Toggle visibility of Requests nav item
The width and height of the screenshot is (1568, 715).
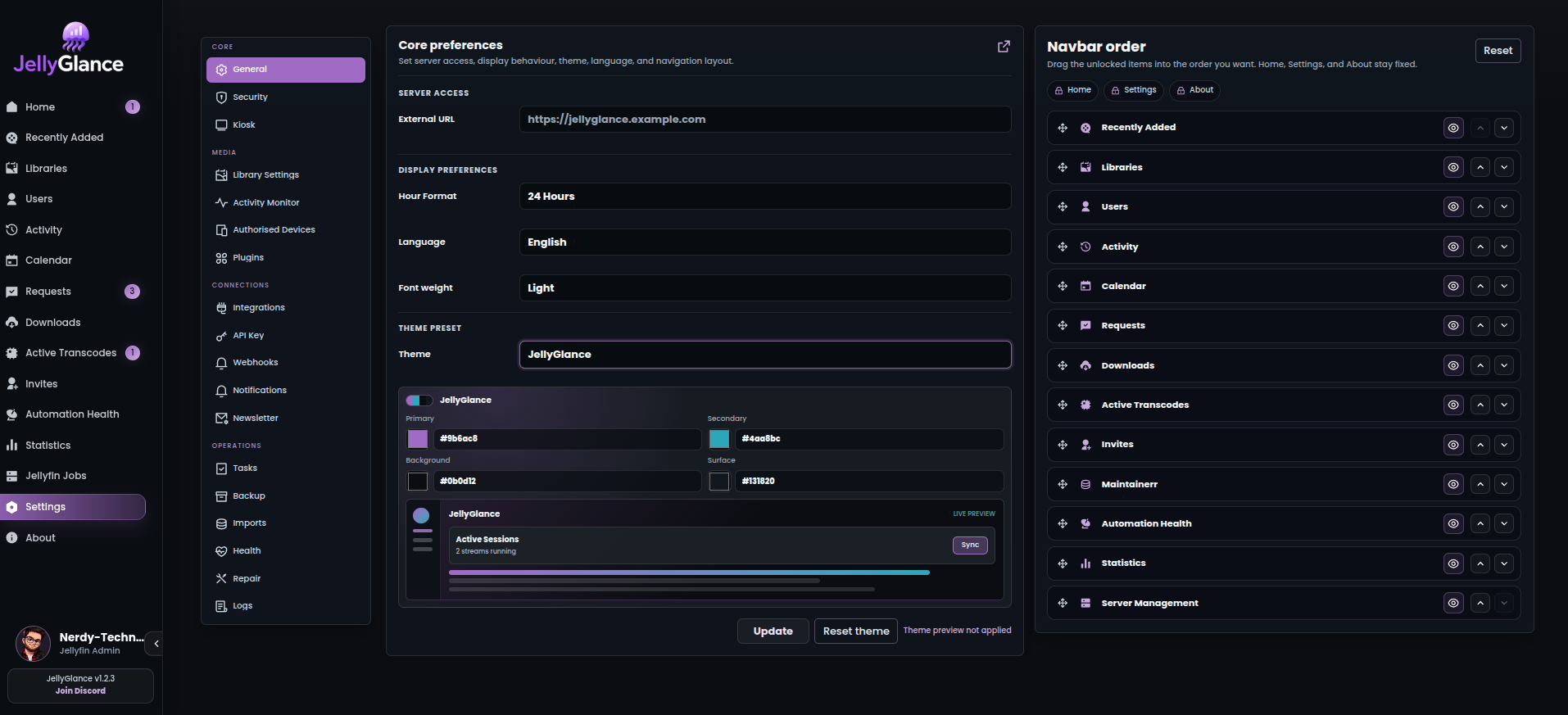[1453, 325]
